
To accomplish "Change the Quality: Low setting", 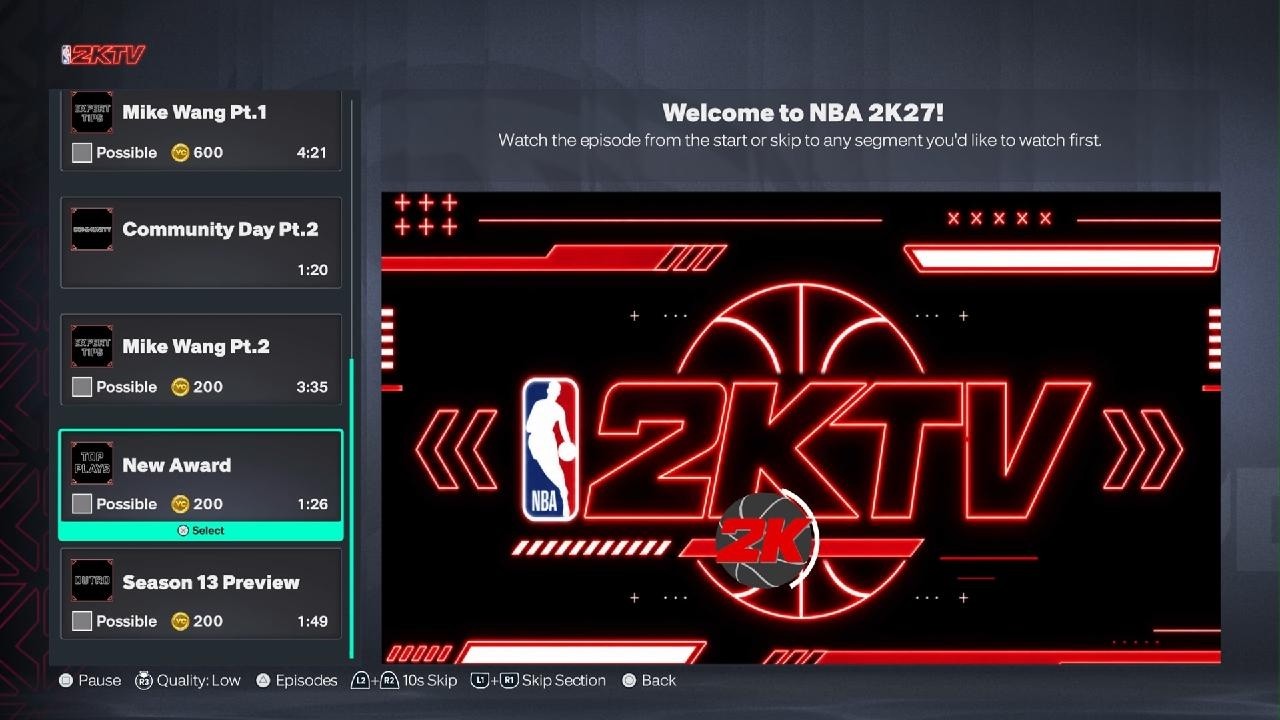I will point(198,680).
